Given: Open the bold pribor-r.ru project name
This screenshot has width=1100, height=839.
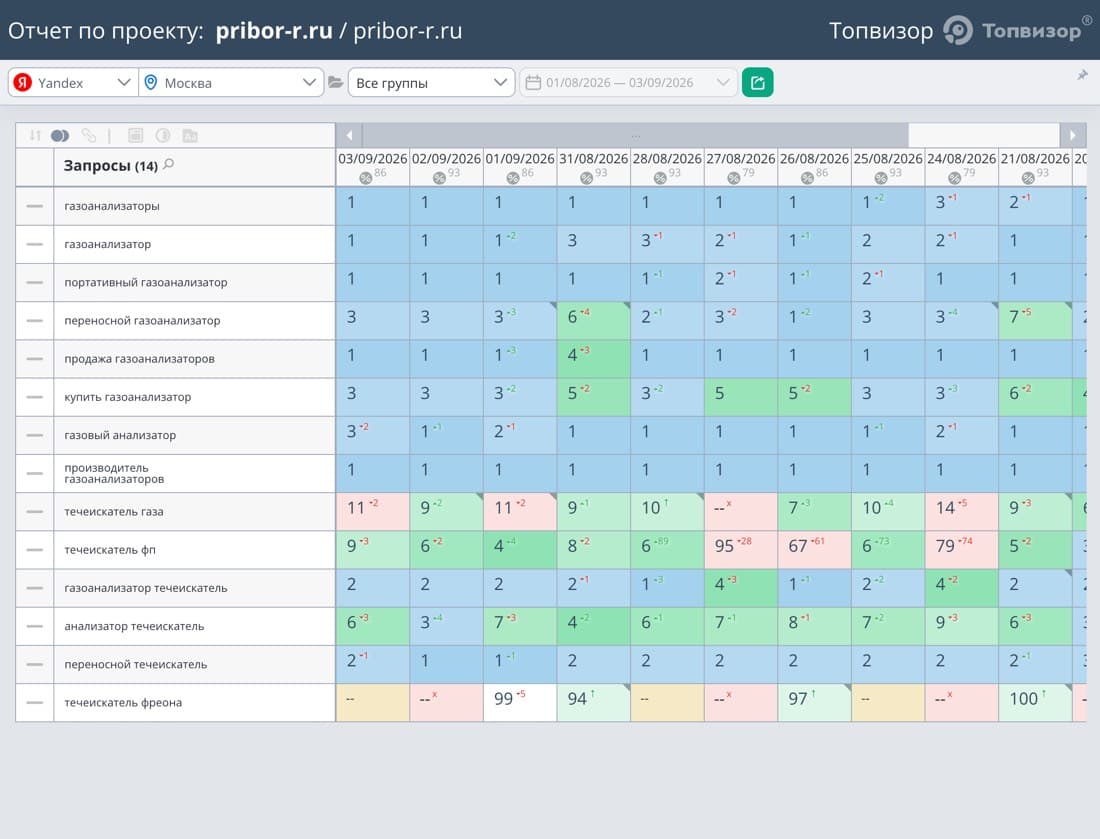Looking at the screenshot, I should 274,31.
